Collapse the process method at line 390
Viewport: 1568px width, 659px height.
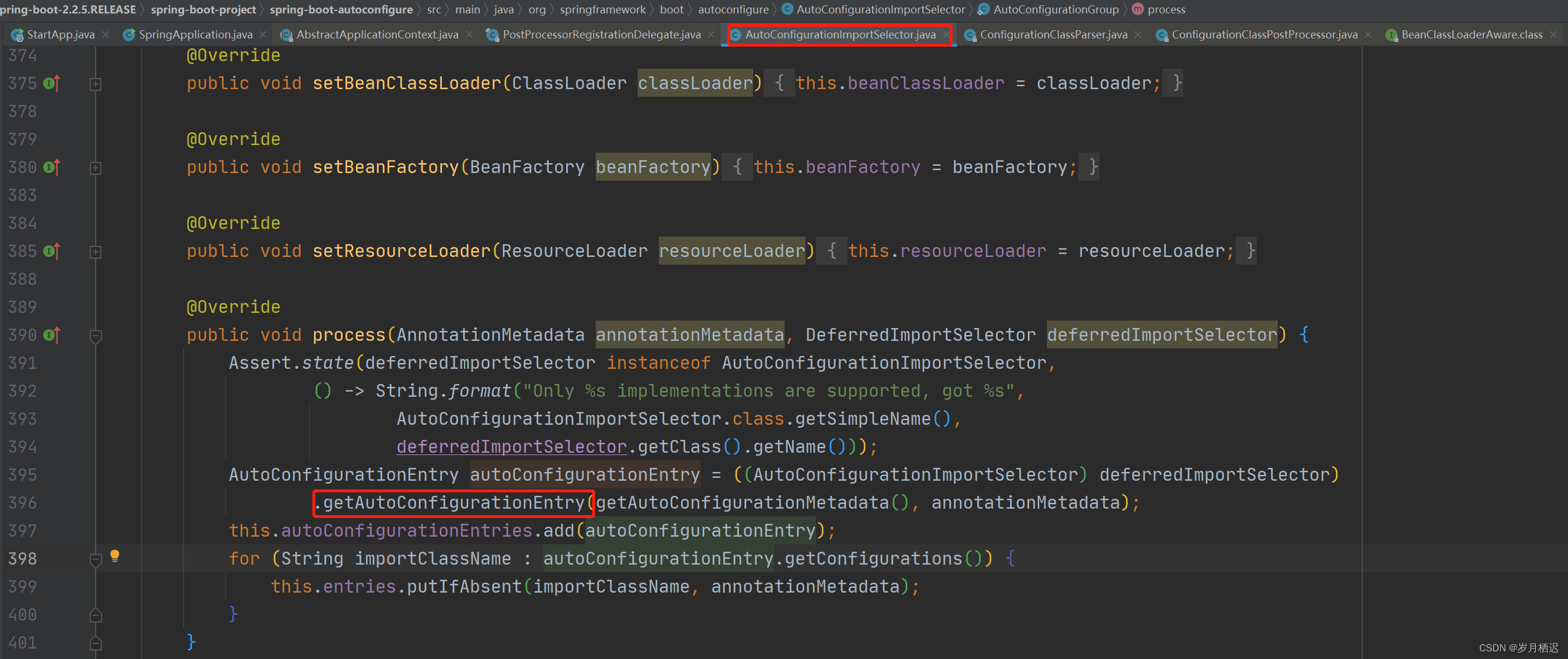96,336
